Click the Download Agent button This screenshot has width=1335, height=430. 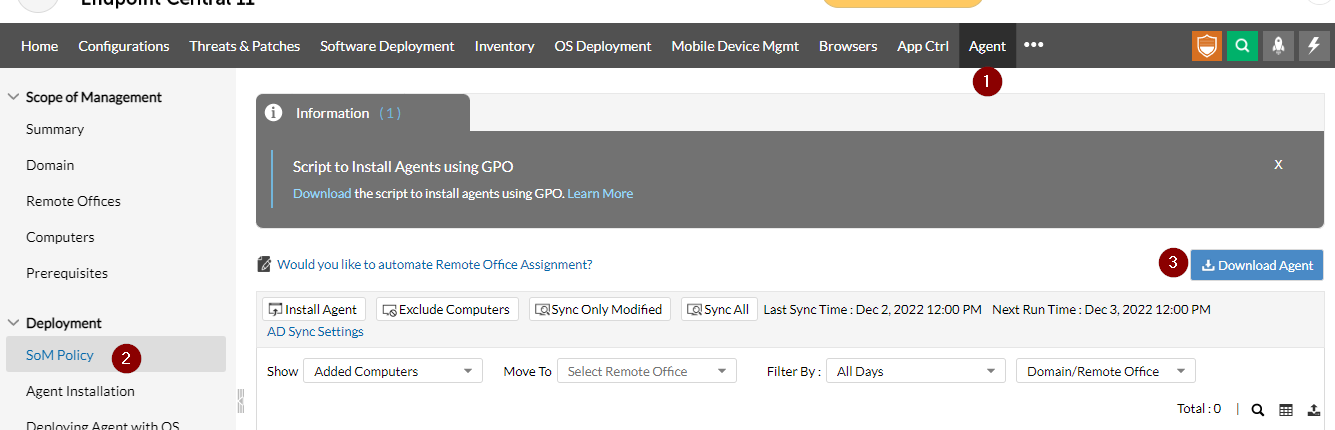pos(1257,265)
